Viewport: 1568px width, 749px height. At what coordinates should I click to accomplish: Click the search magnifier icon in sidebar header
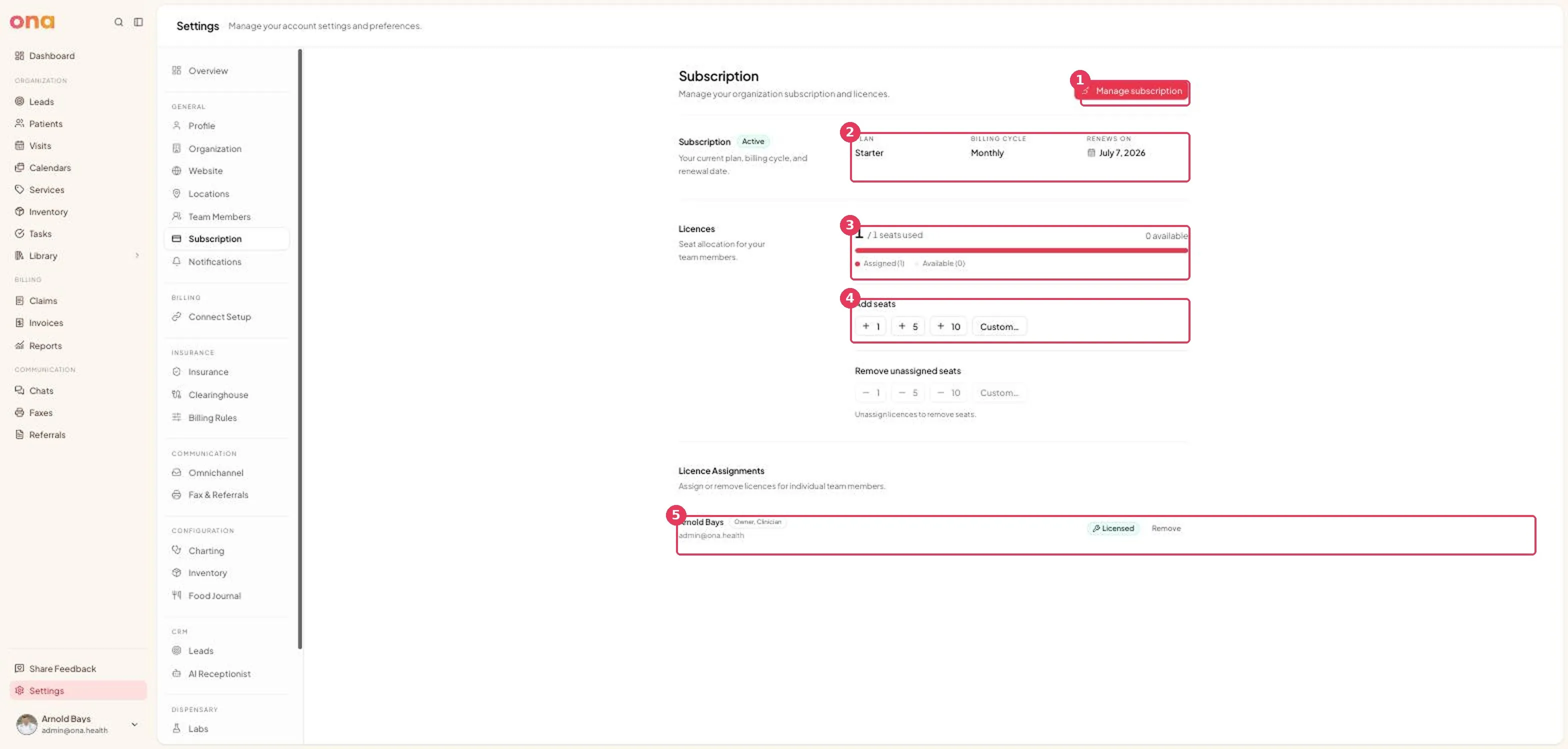[x=118, y=22]
